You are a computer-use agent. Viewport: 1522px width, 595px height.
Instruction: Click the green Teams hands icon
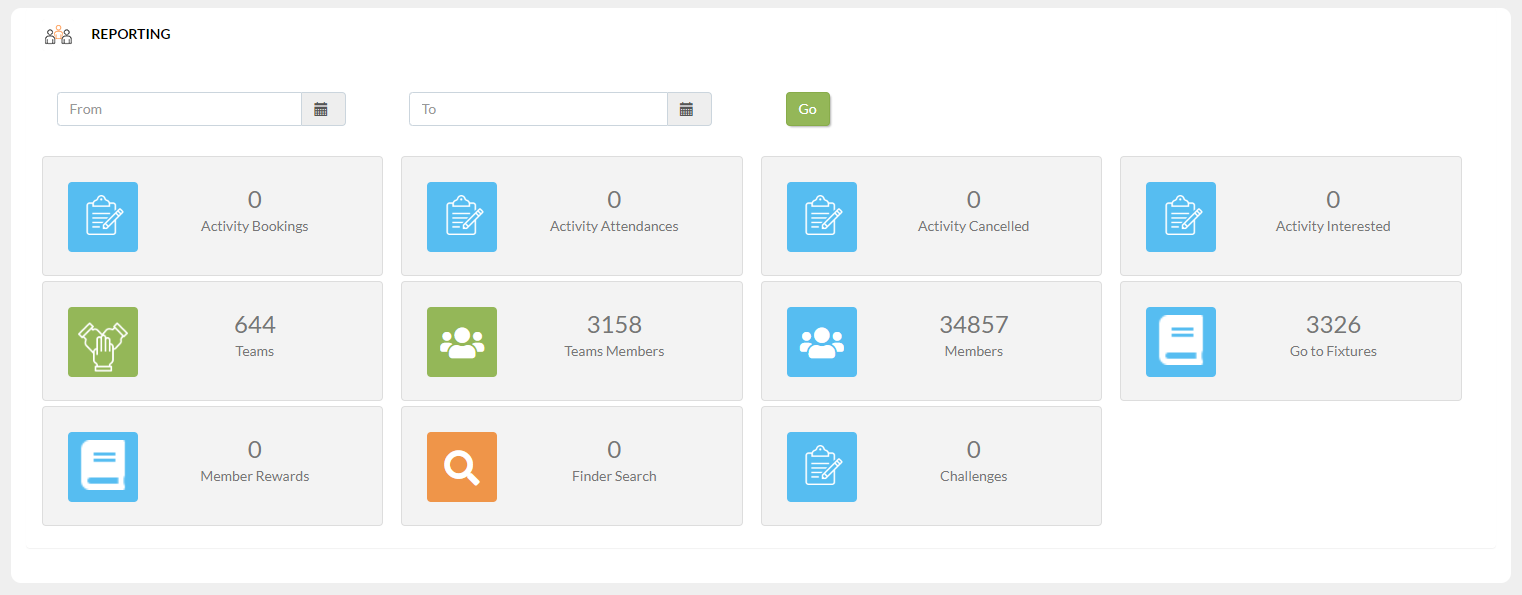(x=103, y=342)
